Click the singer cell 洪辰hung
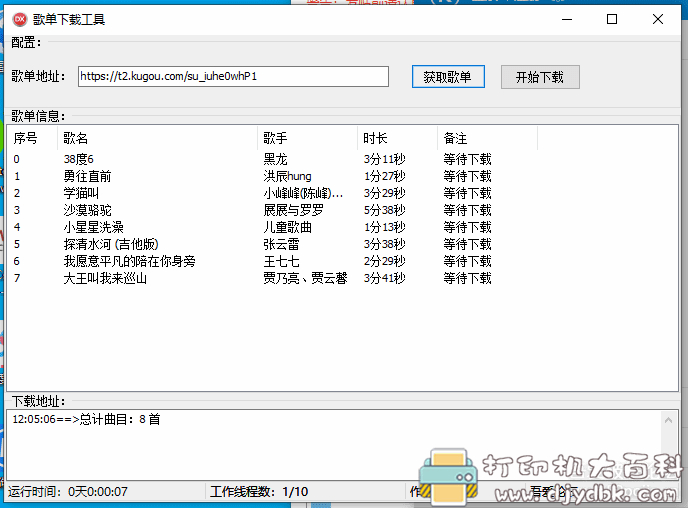 (x=287, y=176)
